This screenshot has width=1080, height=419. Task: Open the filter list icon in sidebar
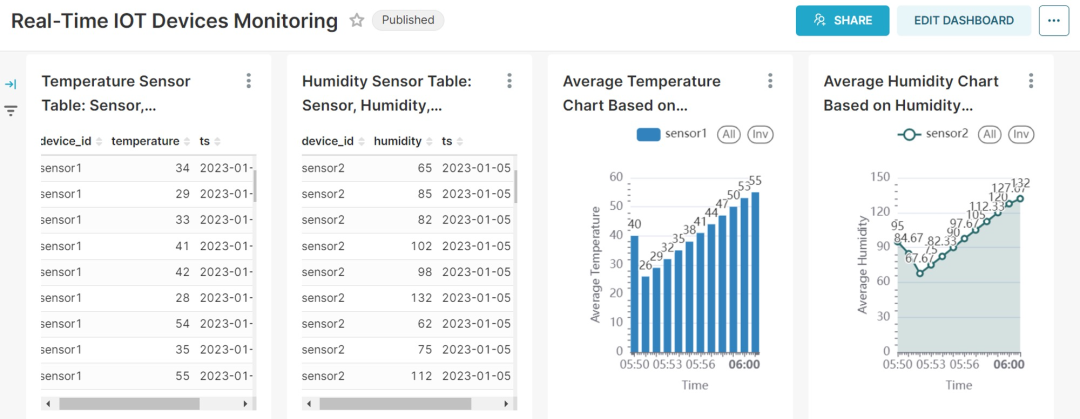pyautogui.click(x=11, y=110)
